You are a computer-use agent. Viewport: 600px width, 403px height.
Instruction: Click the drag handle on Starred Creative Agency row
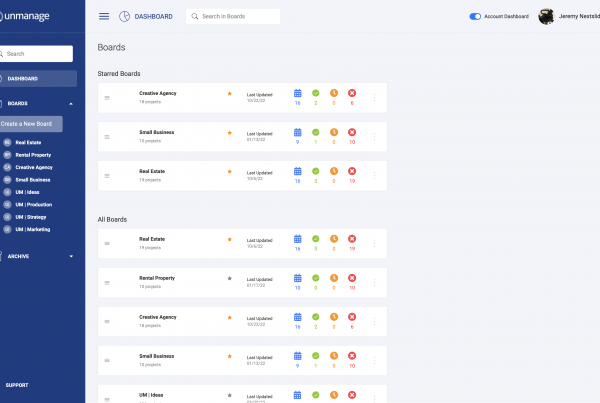point(108,98)
